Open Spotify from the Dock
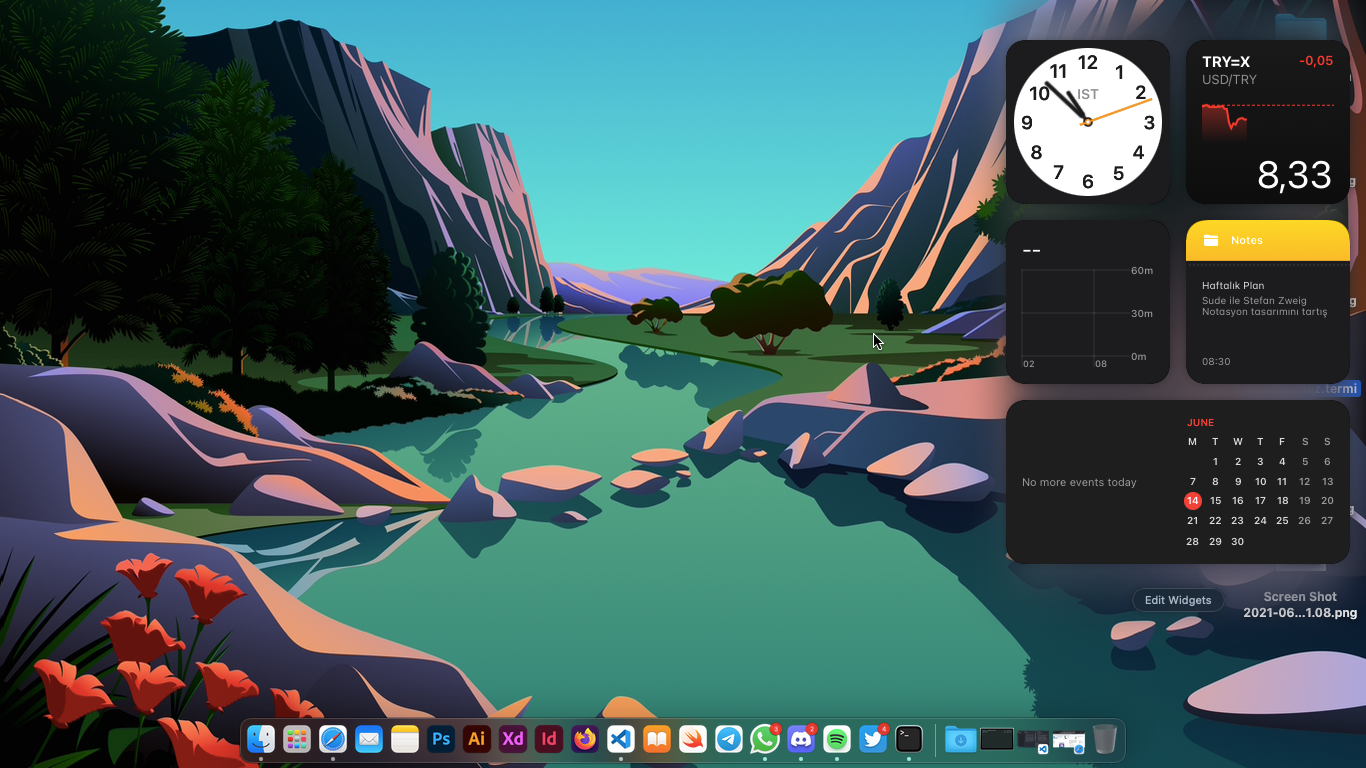The image size is (1366, 768). (x=837, y=739)
